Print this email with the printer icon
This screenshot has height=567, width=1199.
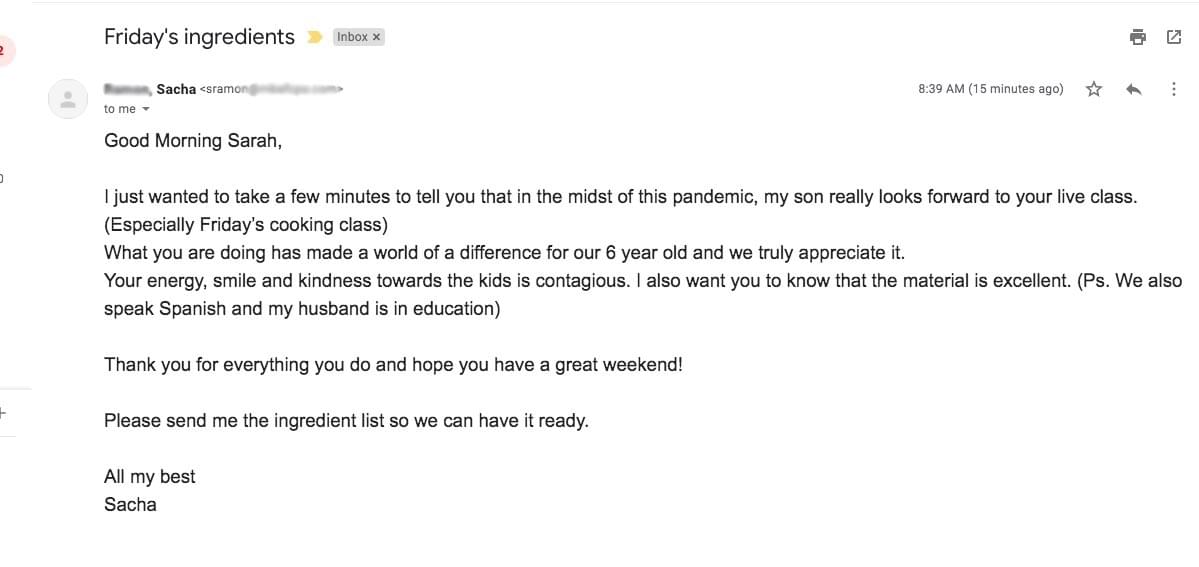coord(1138,37)
